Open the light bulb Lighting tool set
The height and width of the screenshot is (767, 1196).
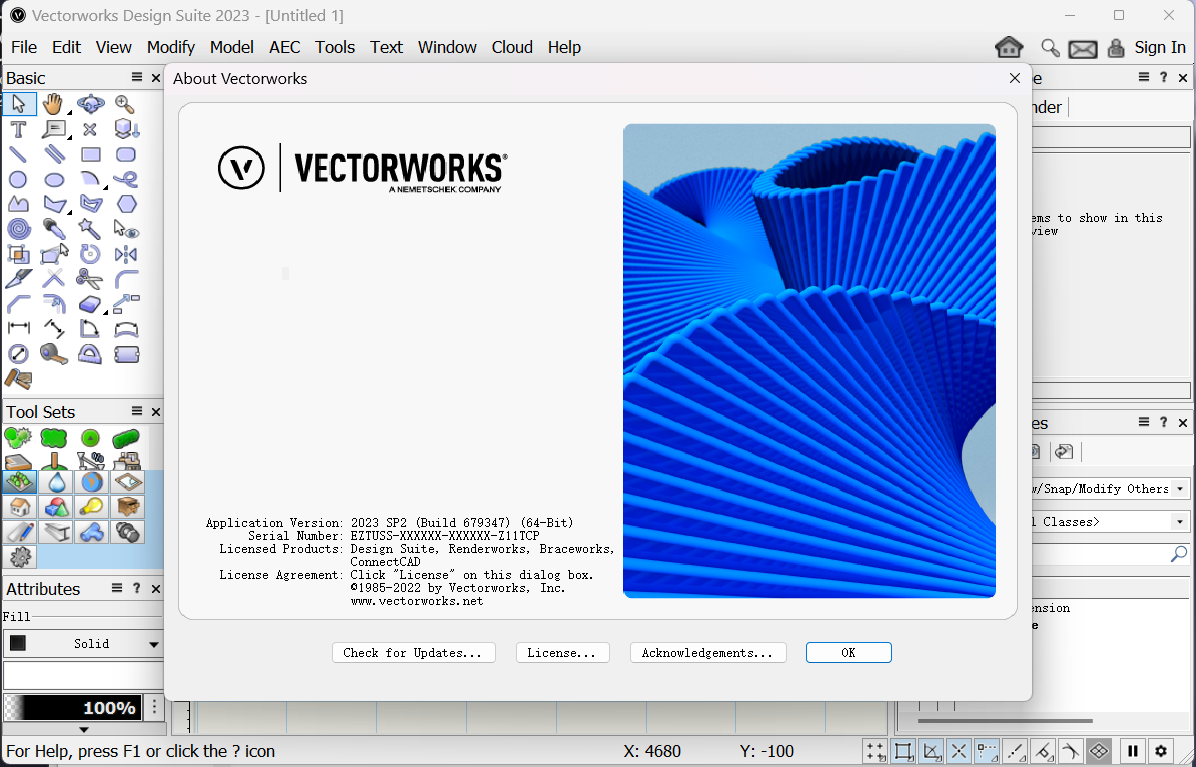(x=92, y=507)
